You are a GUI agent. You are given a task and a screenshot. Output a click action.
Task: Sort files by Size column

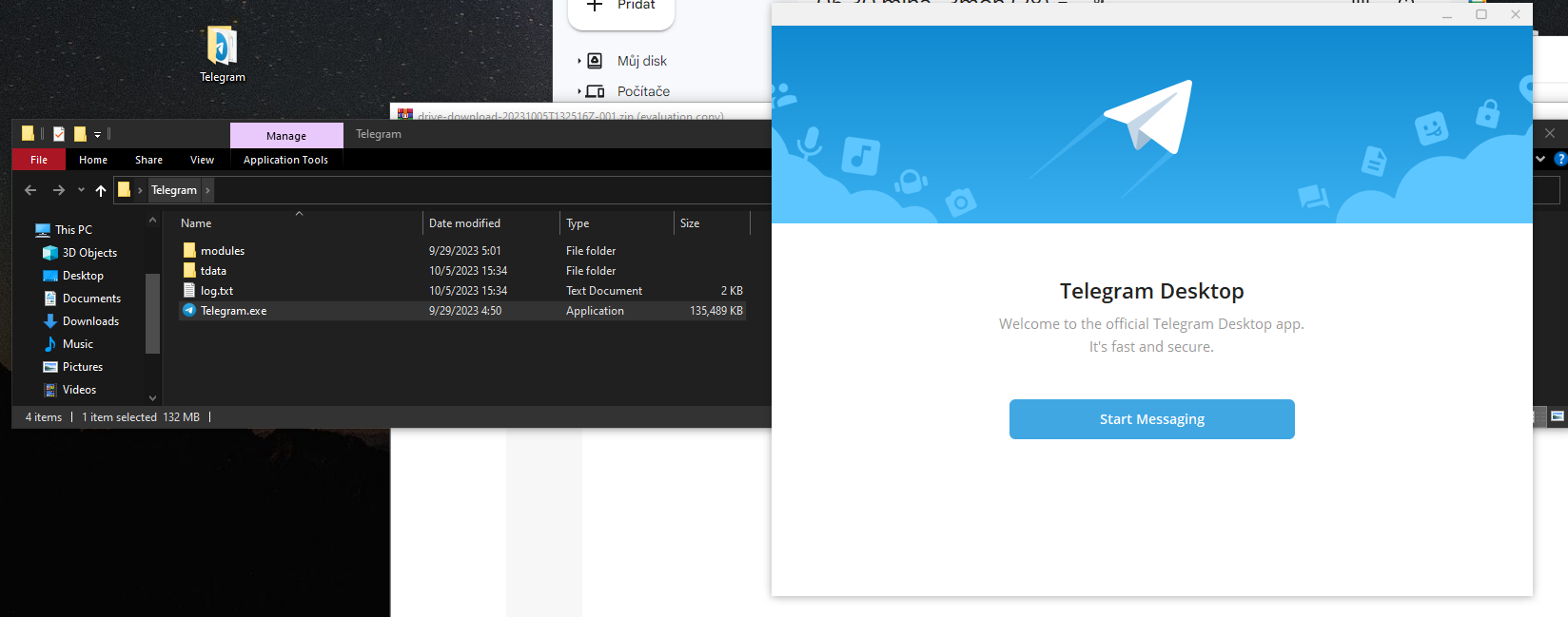pos(690,223)
